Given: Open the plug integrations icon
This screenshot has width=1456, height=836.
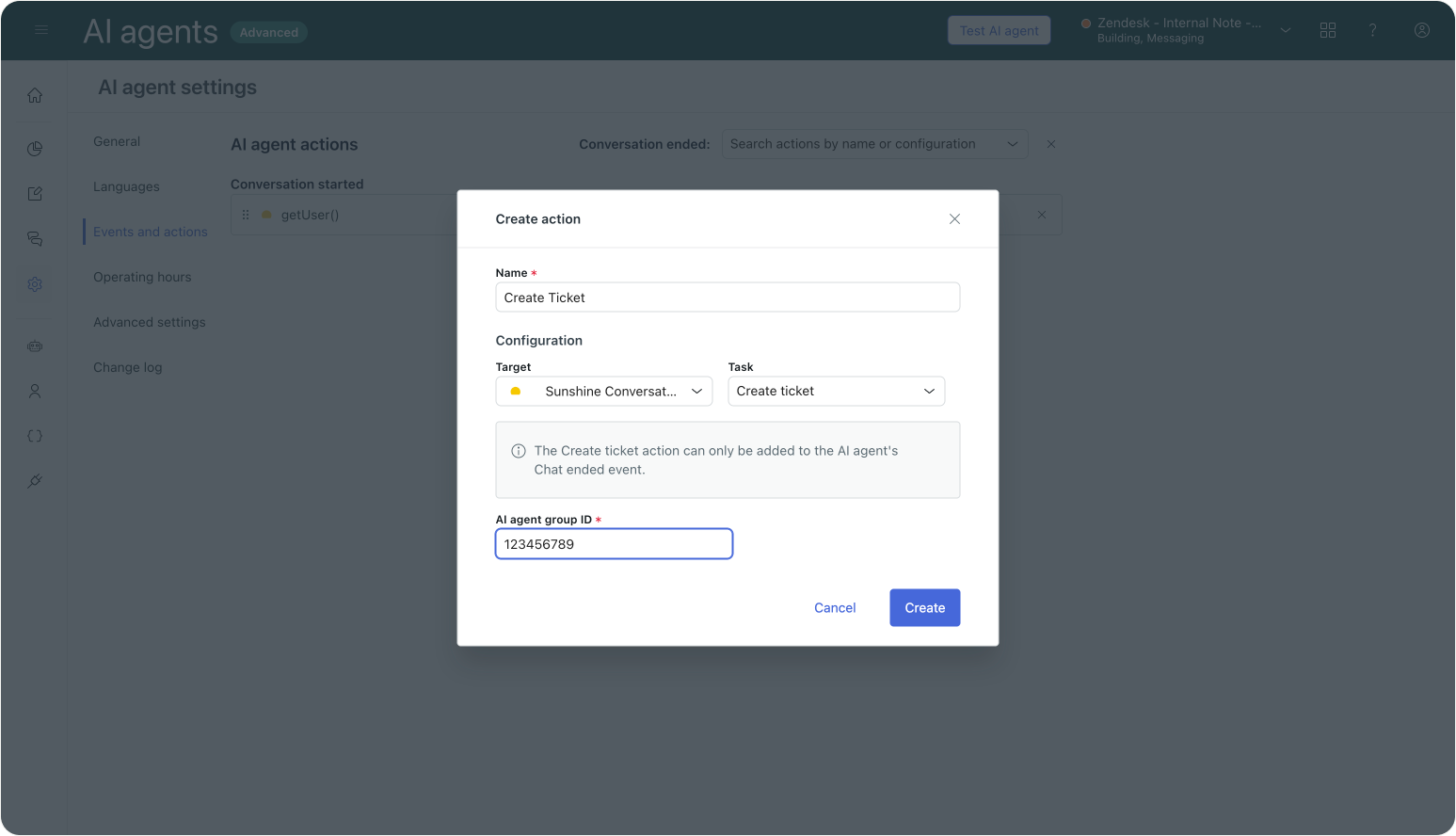Looking at the screenshot, I should [x=35, y=481].
